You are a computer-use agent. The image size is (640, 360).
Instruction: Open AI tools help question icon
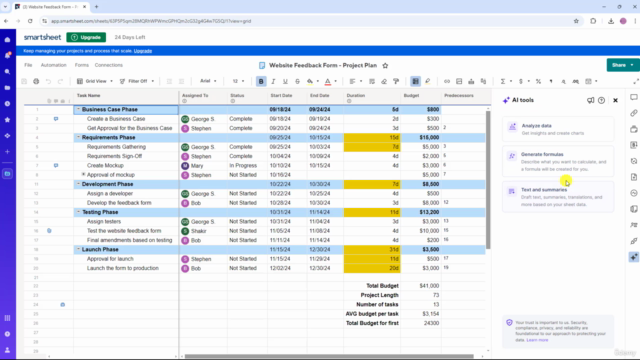pos(601,100)
